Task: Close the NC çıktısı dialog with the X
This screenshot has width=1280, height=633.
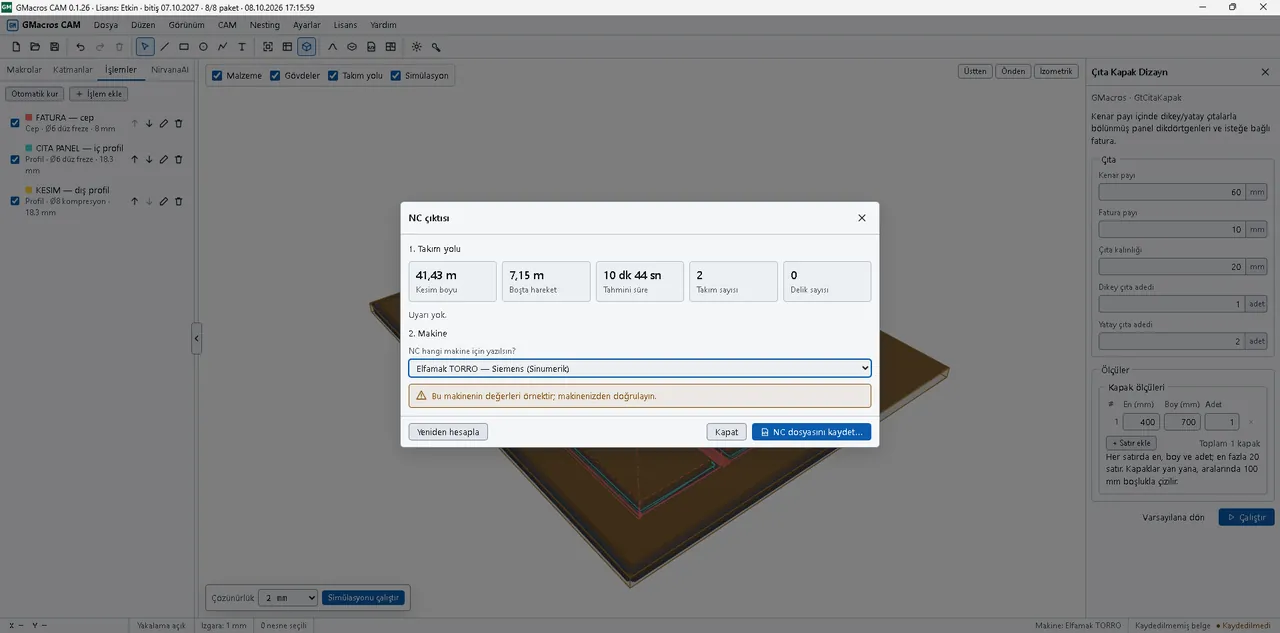Action: 862,217
